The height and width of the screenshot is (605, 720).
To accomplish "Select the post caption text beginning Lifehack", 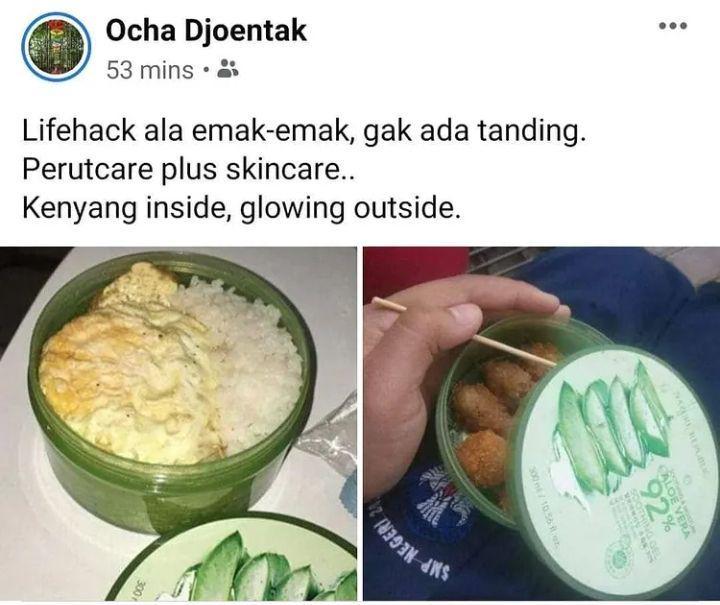I will pyautogui.click(x=304, y=169).
